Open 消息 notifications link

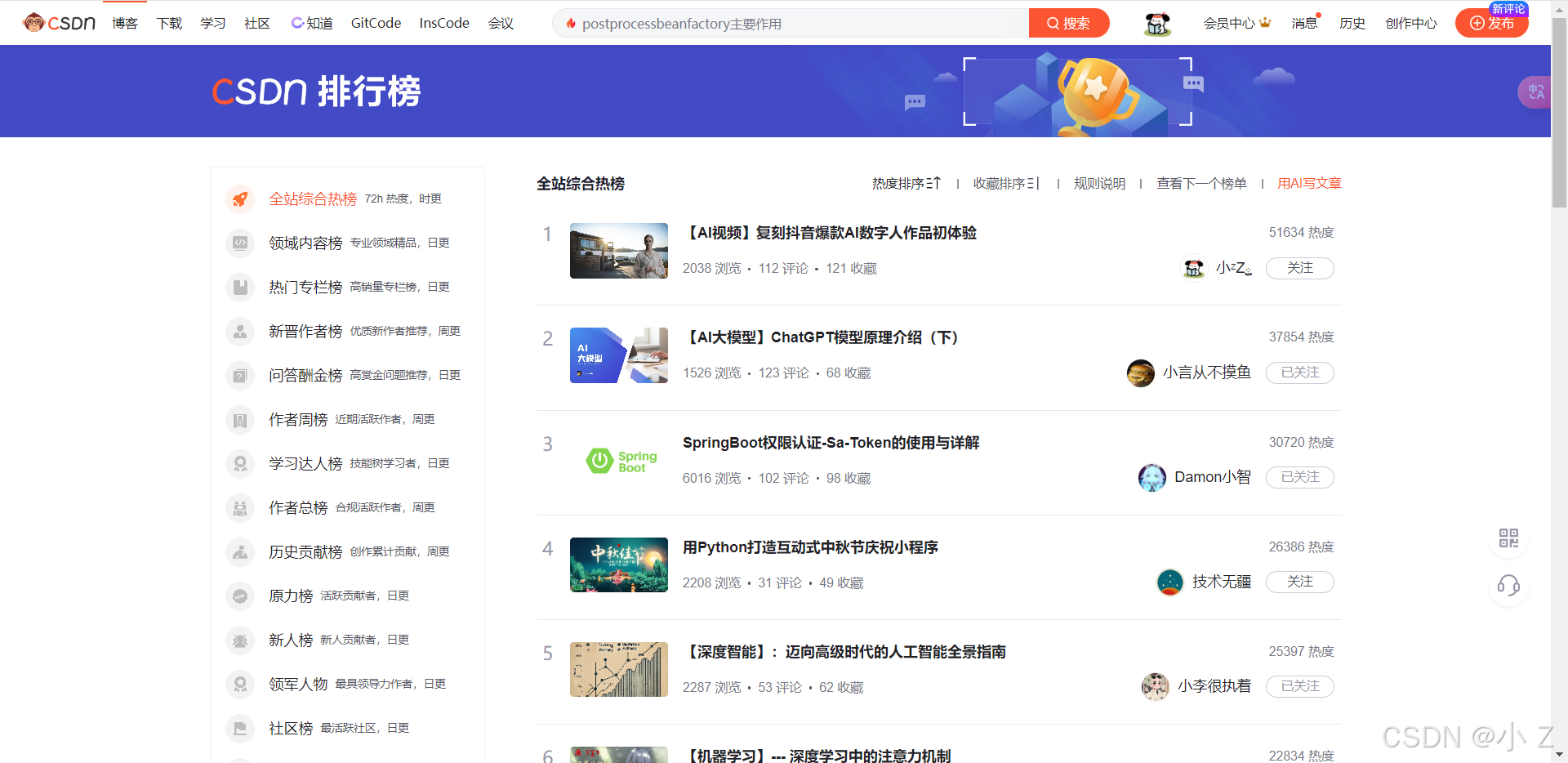click(x=1304, y=24)
